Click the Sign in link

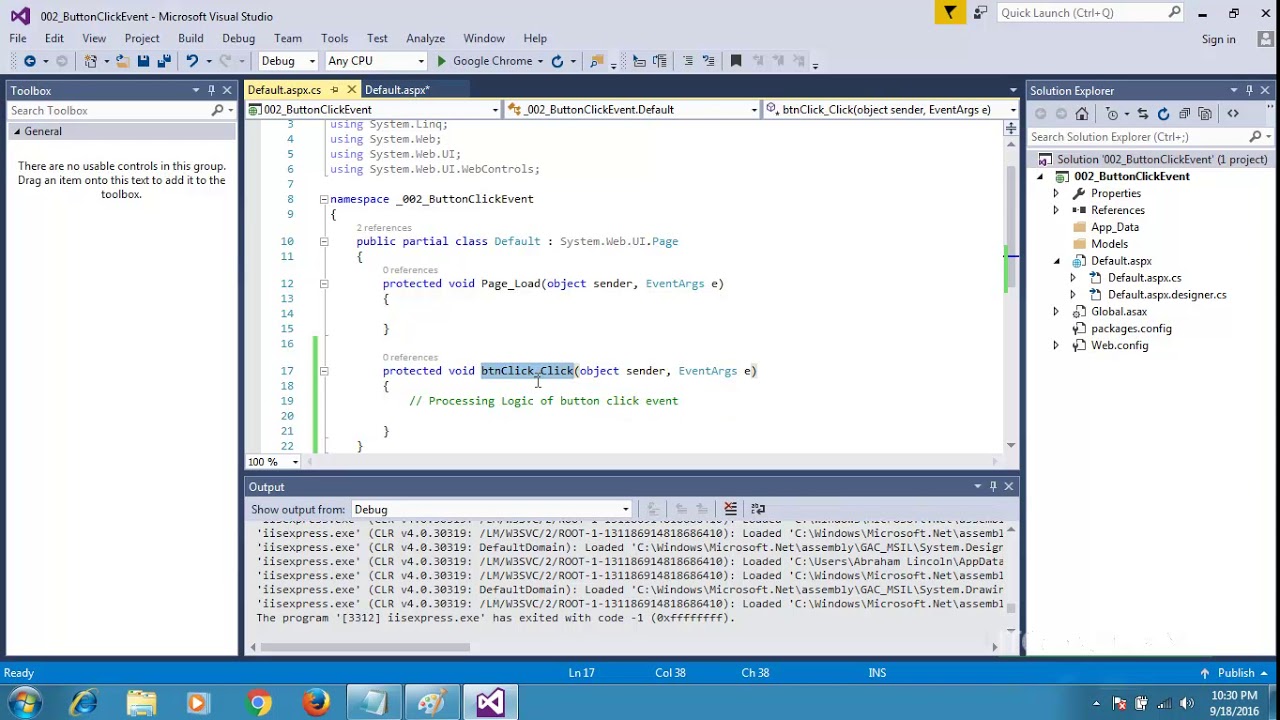pos(1218,39)
